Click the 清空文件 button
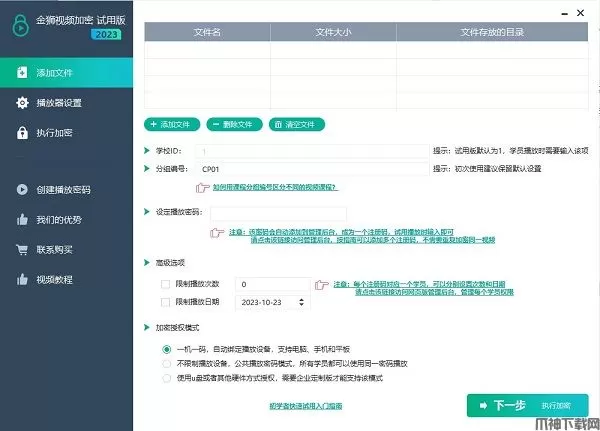The height and width of the screenshot is (431, 600). [297, 124]
